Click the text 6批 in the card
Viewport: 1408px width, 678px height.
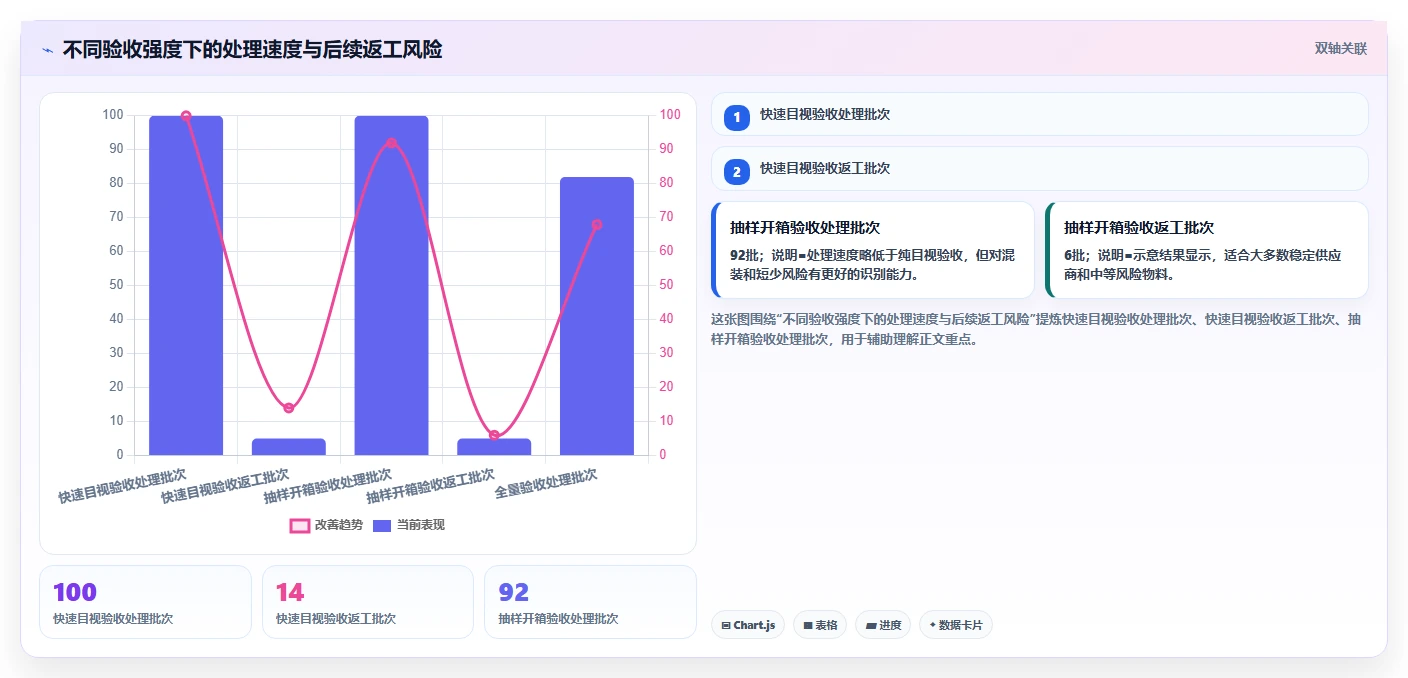click(x=1077, y=255)
